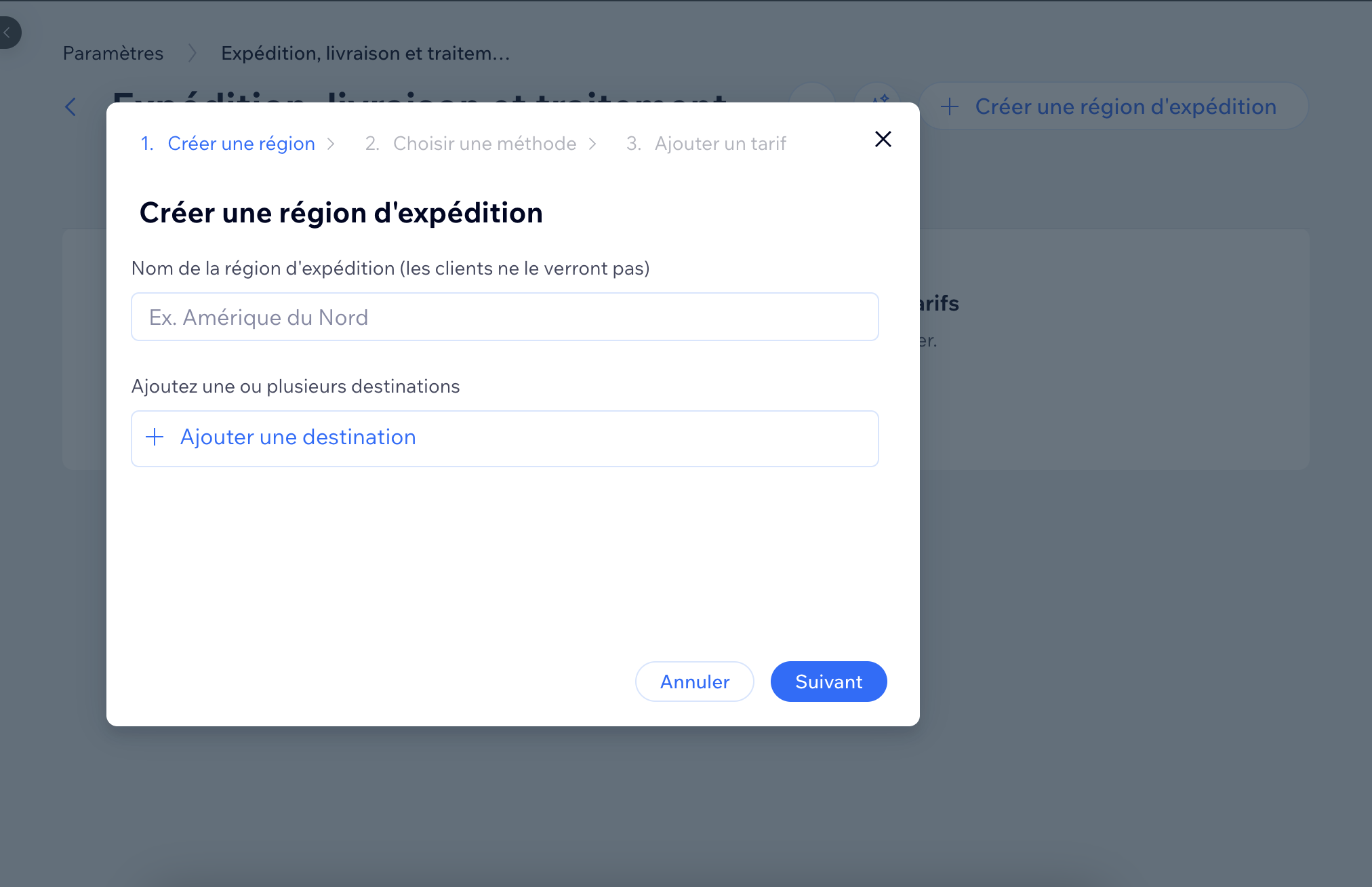Click the Annuler button

click(694, 682)
